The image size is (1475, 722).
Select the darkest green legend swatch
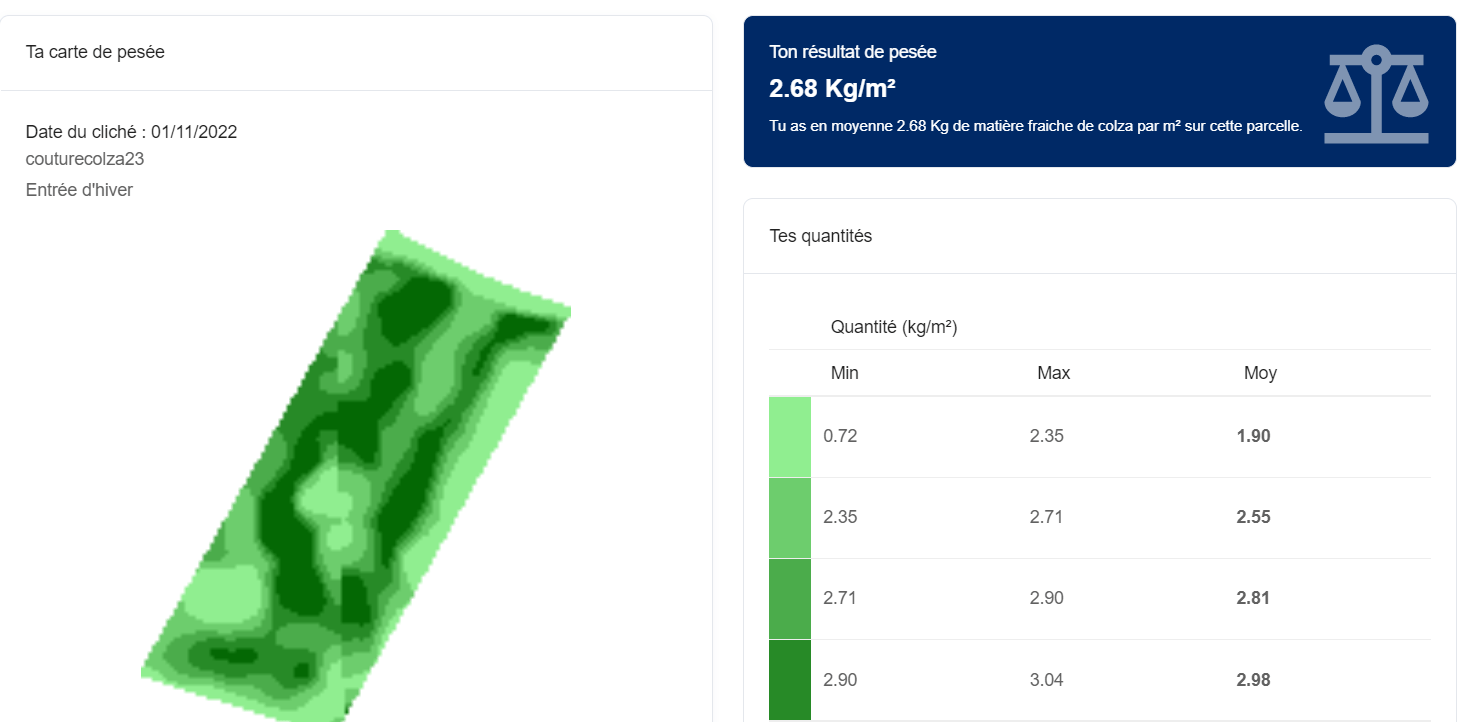pos(790,680)
